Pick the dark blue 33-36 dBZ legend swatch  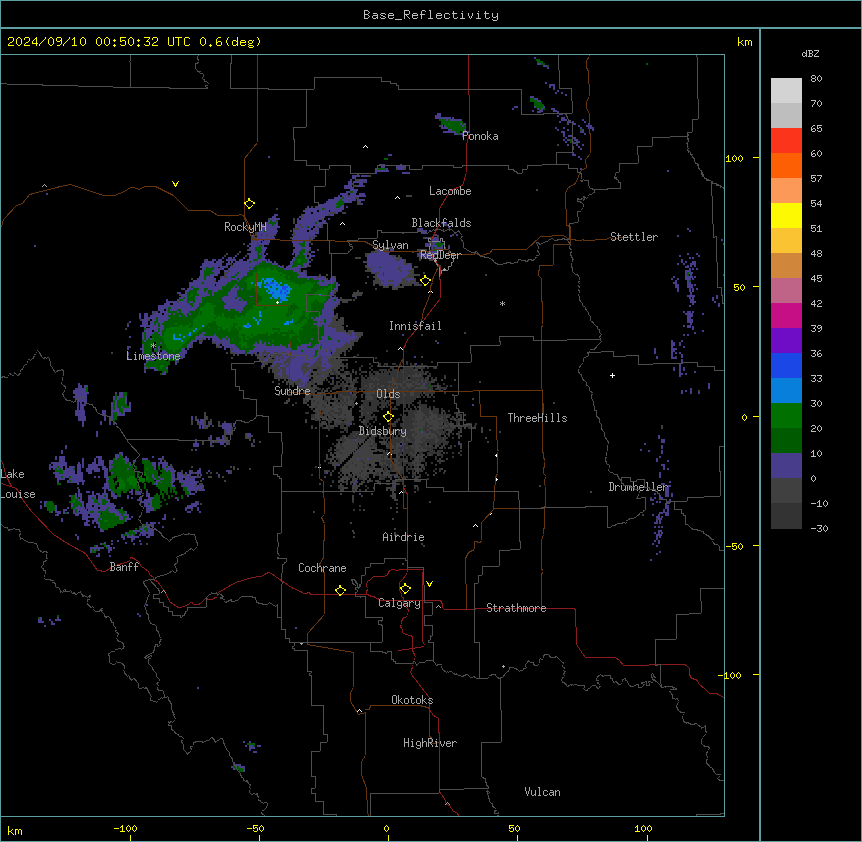(x=786, y=365)
